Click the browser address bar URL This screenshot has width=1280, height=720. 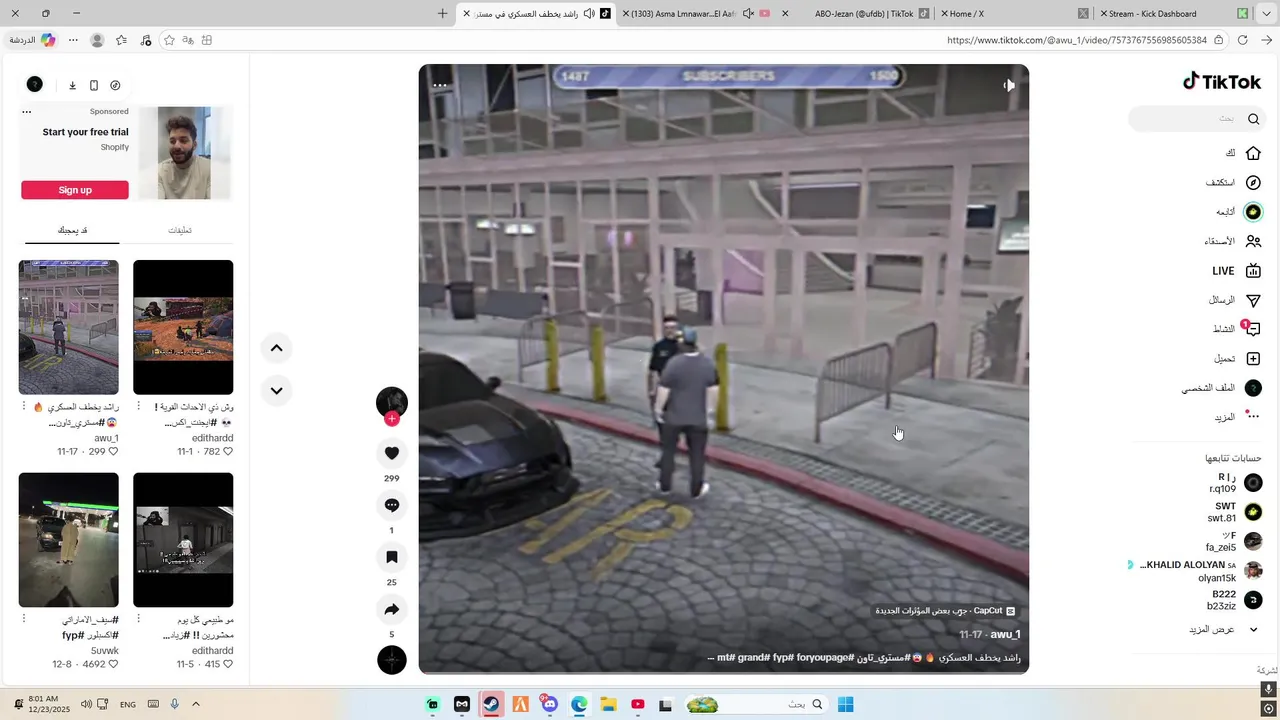(1077, 40)
